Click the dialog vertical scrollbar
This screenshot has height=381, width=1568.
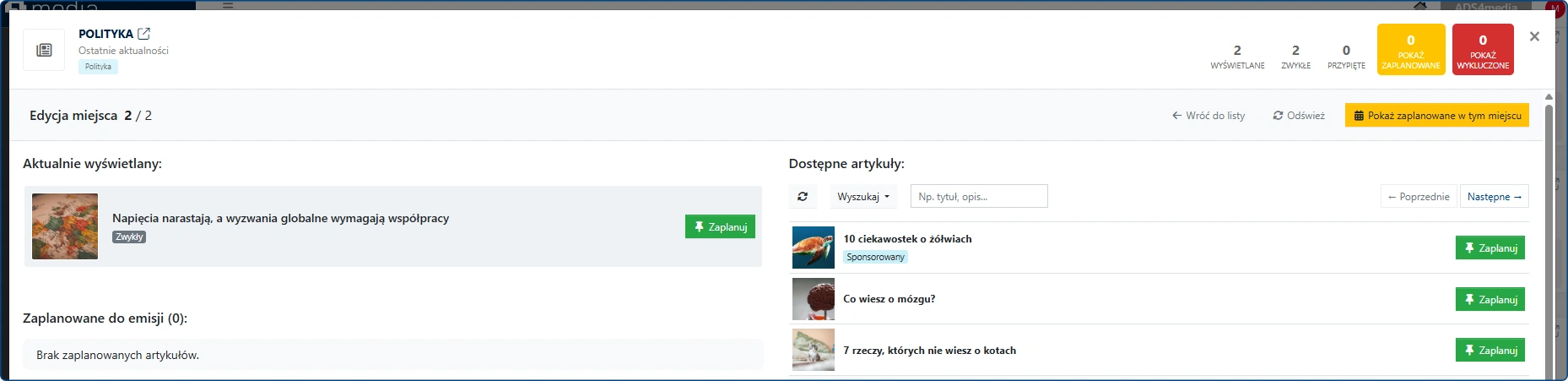(1549, 241)
